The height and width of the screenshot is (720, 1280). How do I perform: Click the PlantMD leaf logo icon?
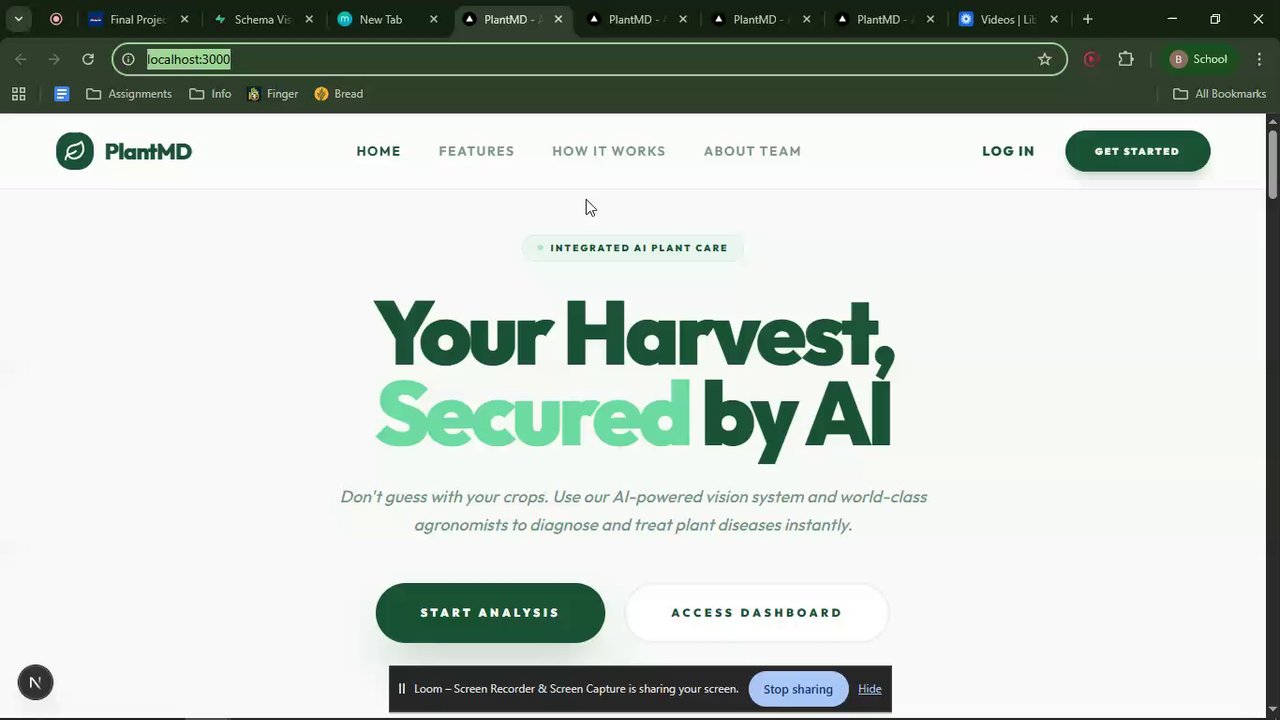pyautogui.click(x=74, y=151)
